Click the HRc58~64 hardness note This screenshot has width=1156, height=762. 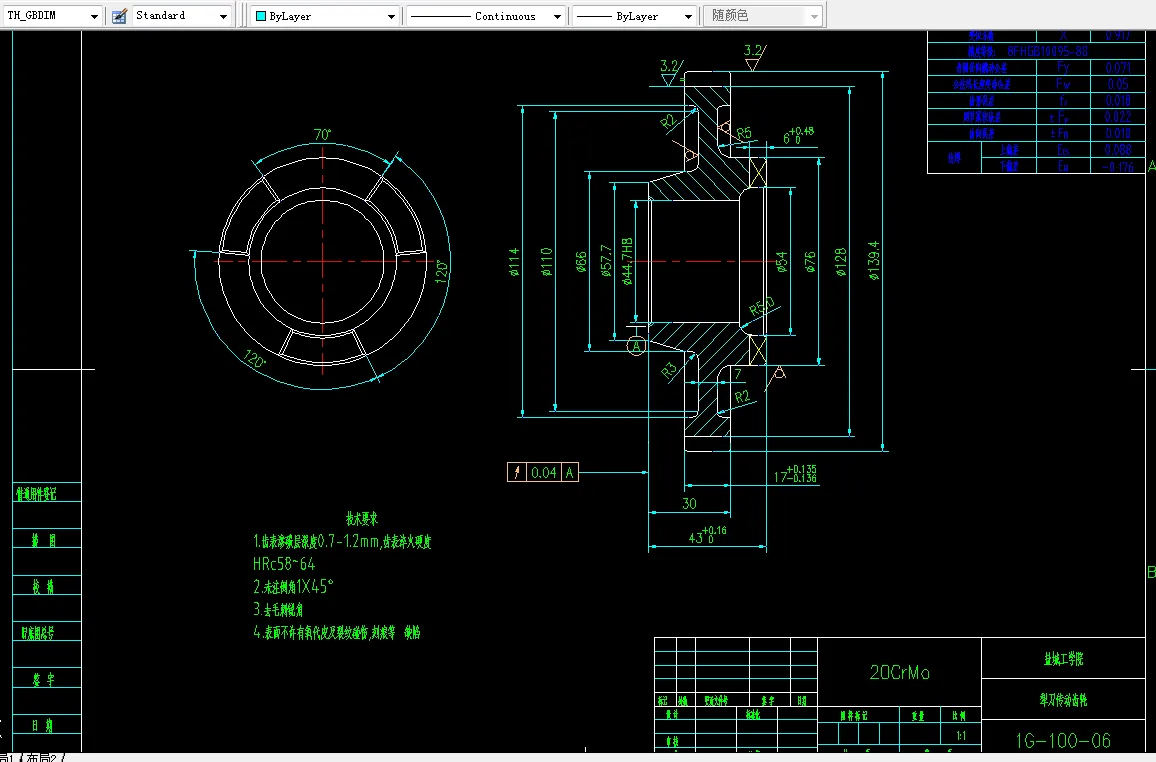pyautogui.click(x=284, y=564)
